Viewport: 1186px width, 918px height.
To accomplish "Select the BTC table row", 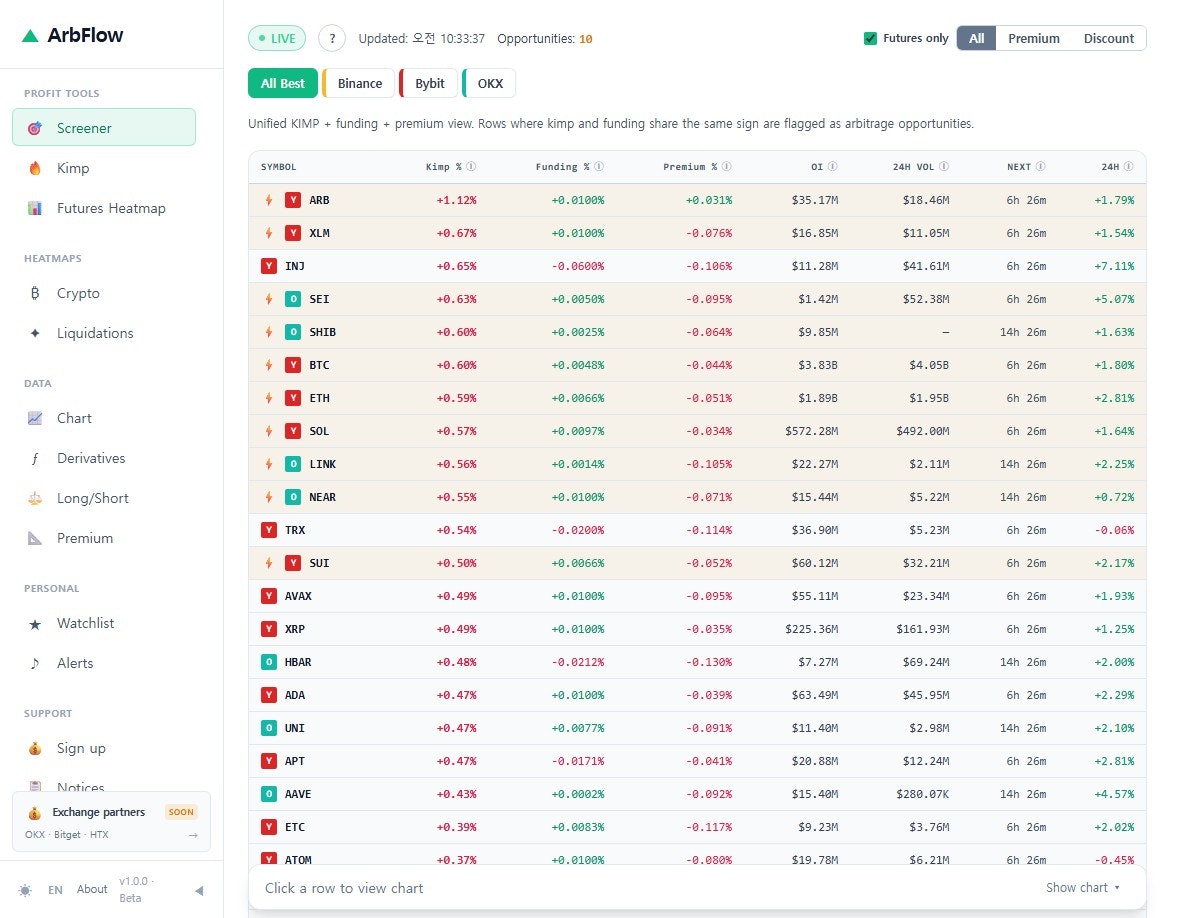I will (697, 365).
